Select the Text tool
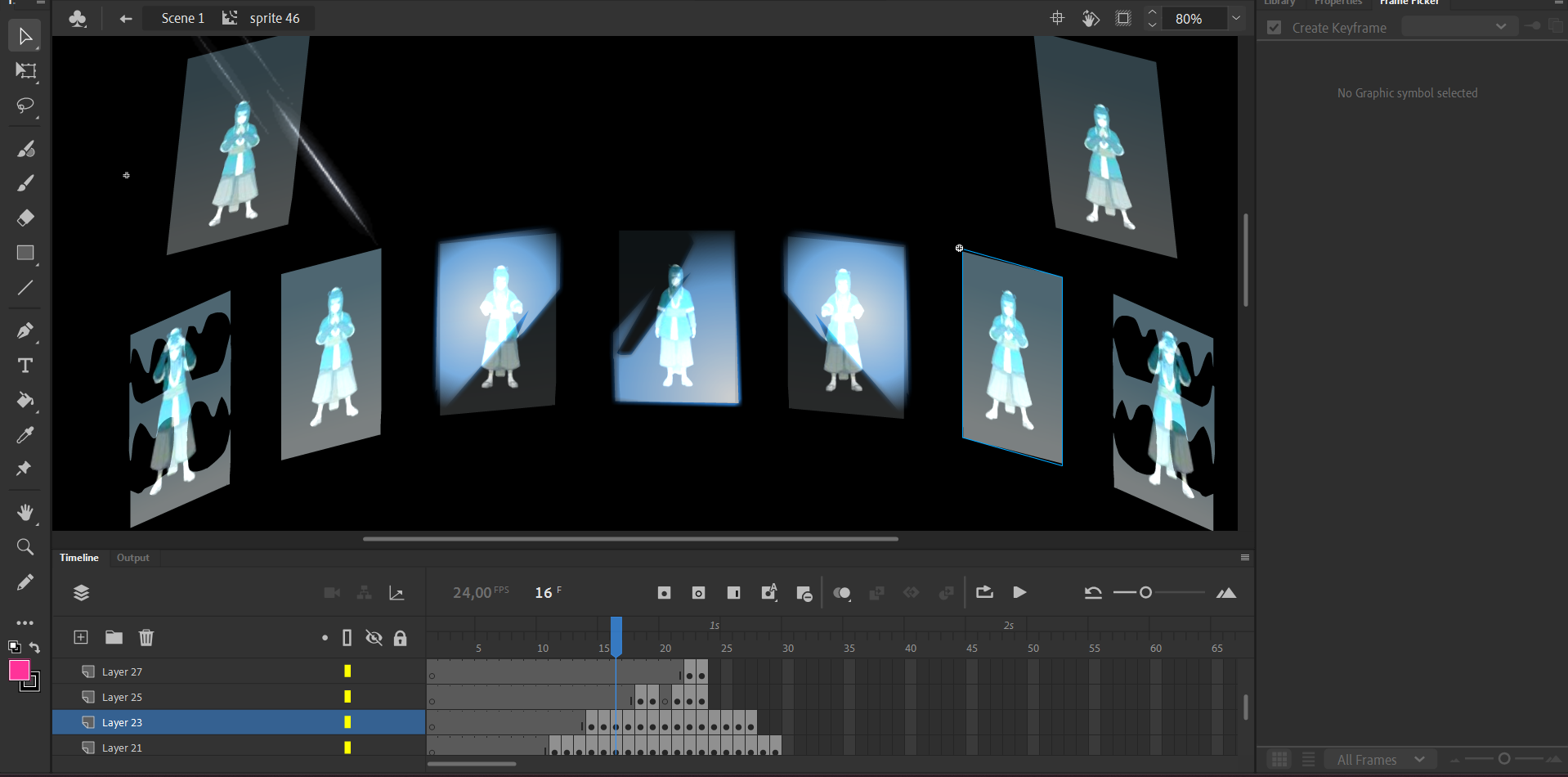The width and height of the screenshot is (1568, 777). click(x=25, y=366)
